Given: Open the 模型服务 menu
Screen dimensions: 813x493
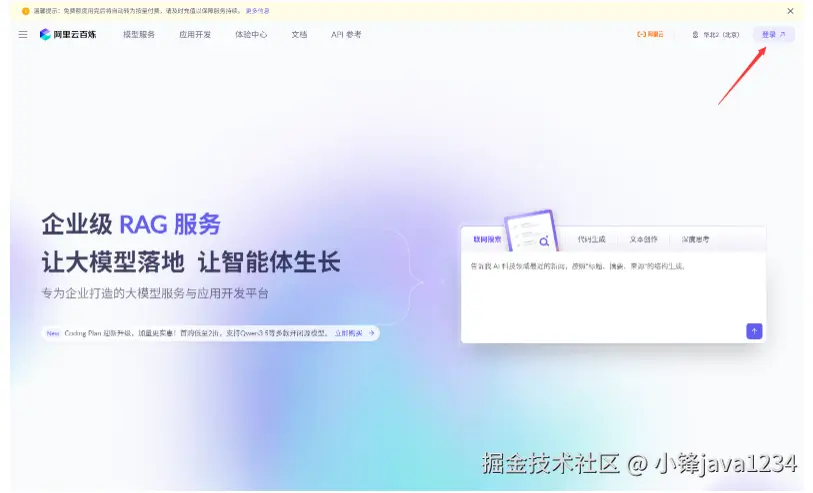Looking at the screenshot, I should point(139,35).
